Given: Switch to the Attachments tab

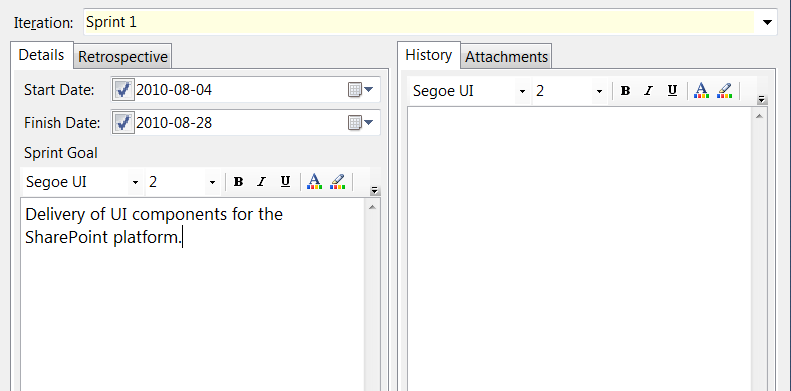Looking at the screenshot, I should 506,57.
